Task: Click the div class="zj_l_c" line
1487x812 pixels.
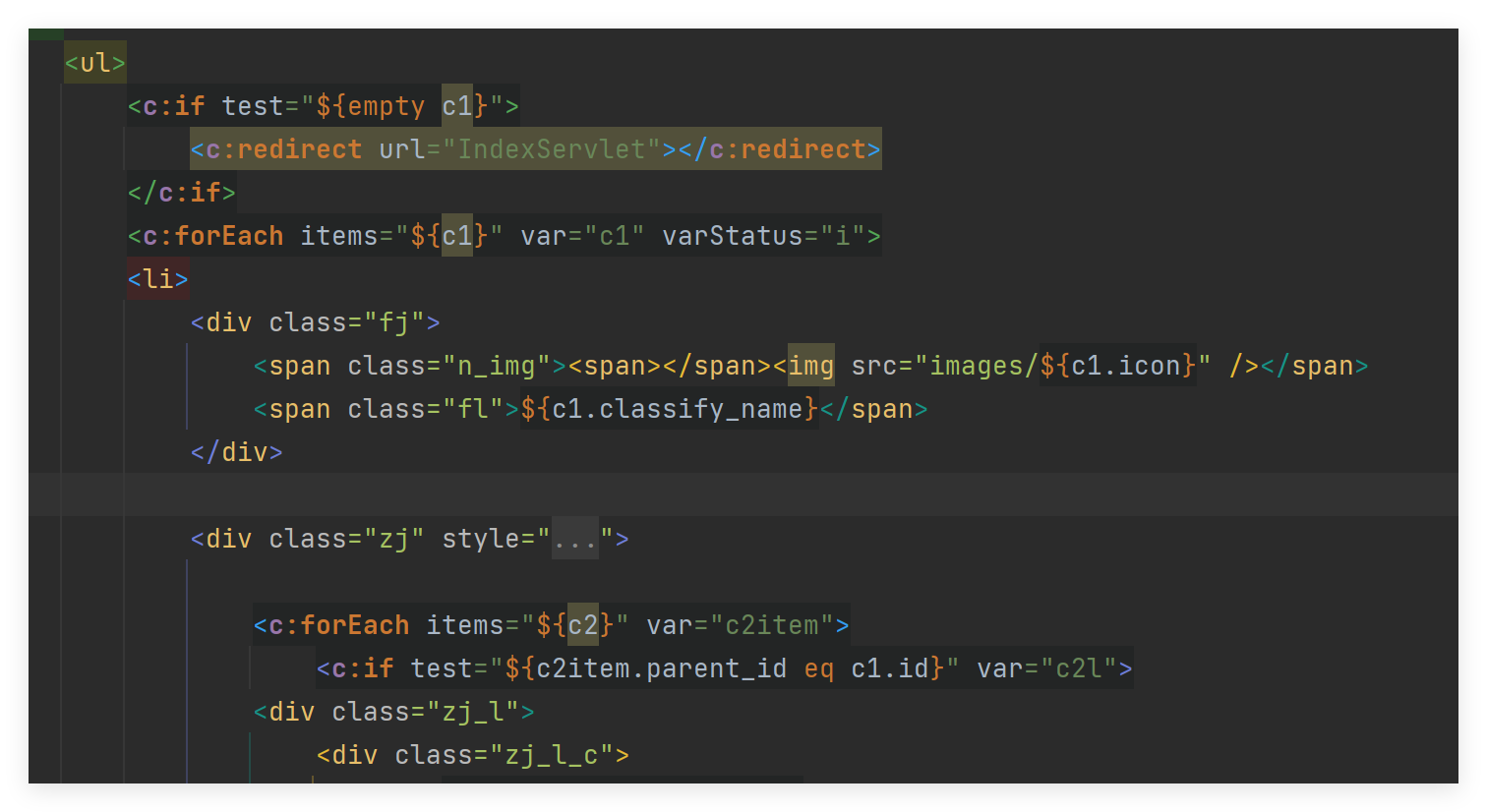Action: pos(473,755)
